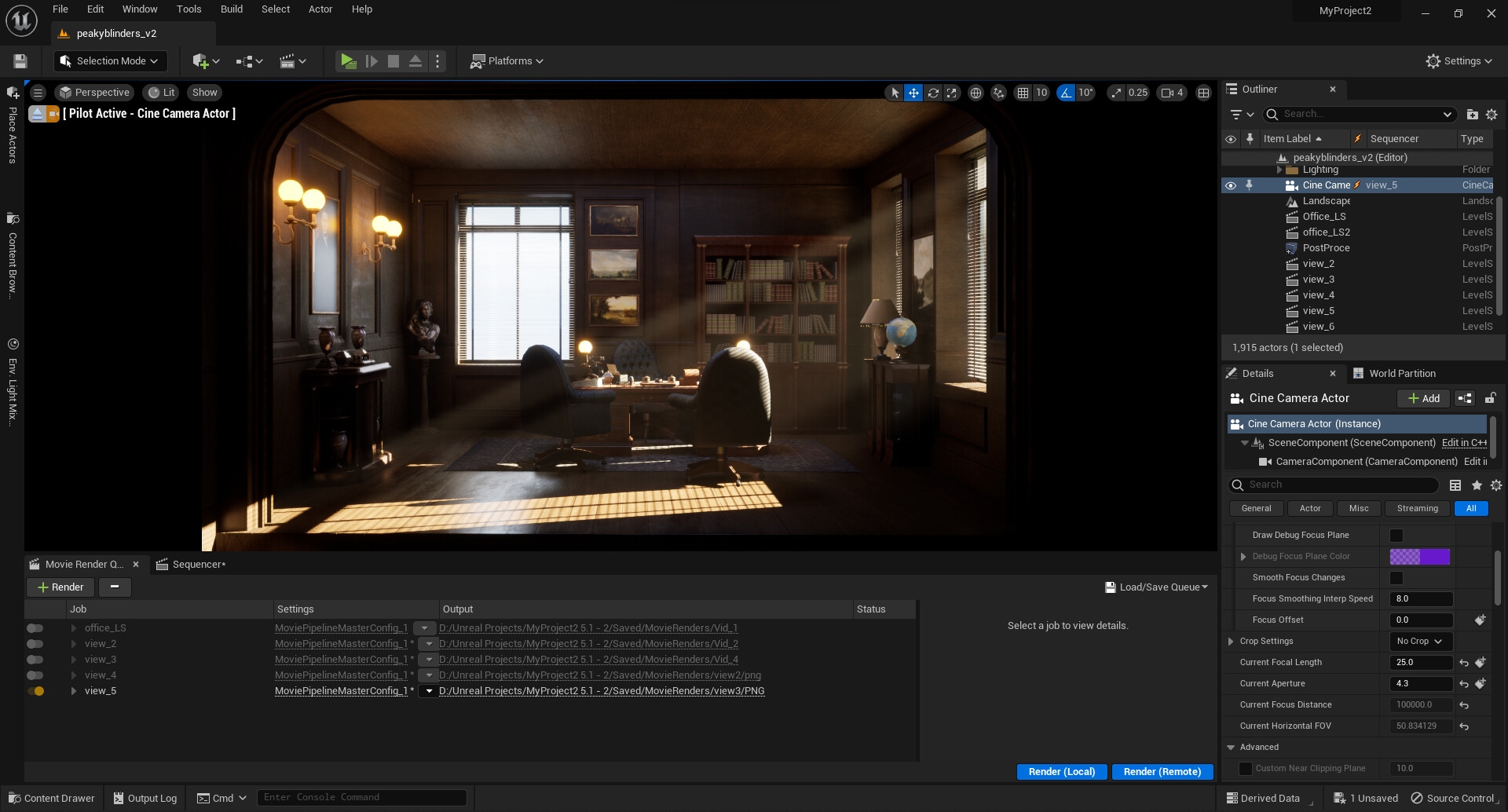1508x812 pixels.
Task: Open Cmd console type dropdown
Action: tap(222, 799)
